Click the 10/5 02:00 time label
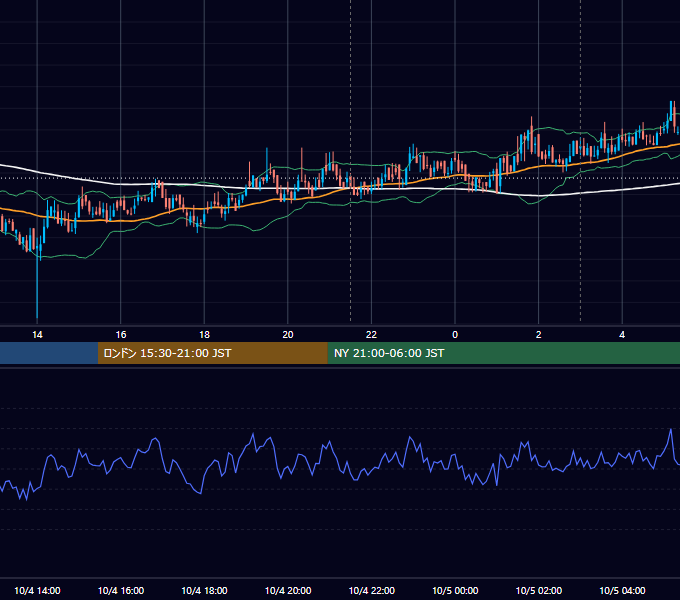Screen dimensions: 680x600 tap(539, 590)
